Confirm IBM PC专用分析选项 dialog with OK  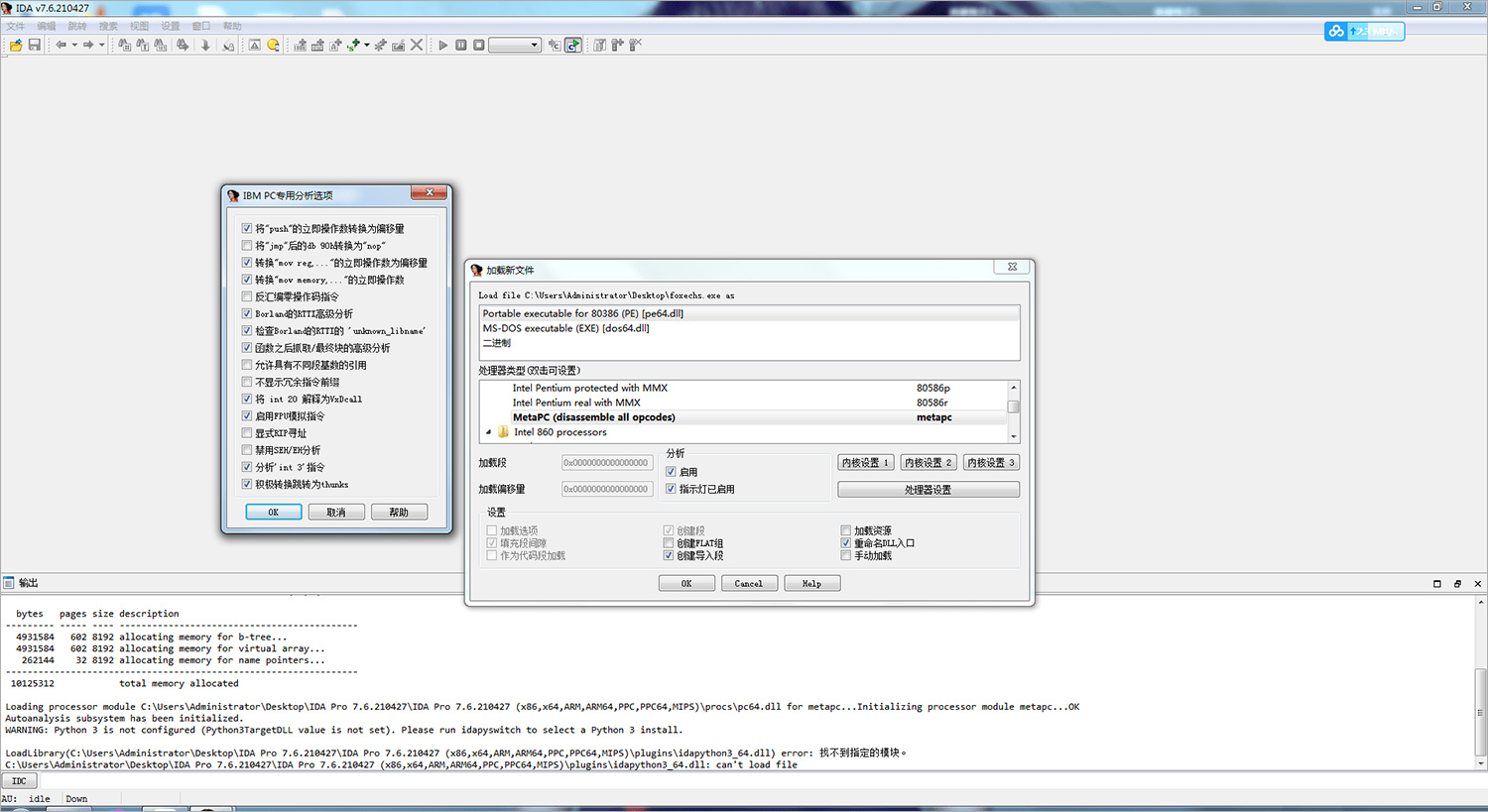click(x=274, y=513)
